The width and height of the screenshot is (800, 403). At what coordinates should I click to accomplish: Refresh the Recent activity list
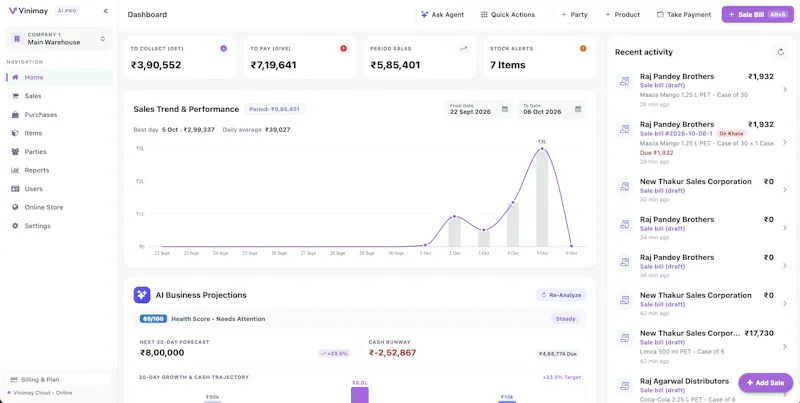[780, 52]
